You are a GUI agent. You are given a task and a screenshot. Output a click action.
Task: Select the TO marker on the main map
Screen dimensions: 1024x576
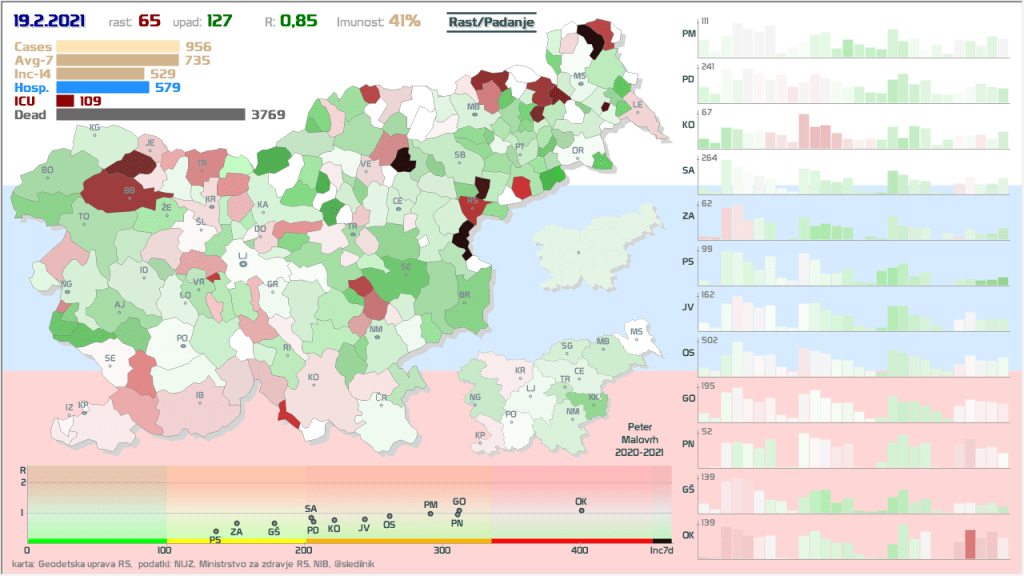(84, 217)
